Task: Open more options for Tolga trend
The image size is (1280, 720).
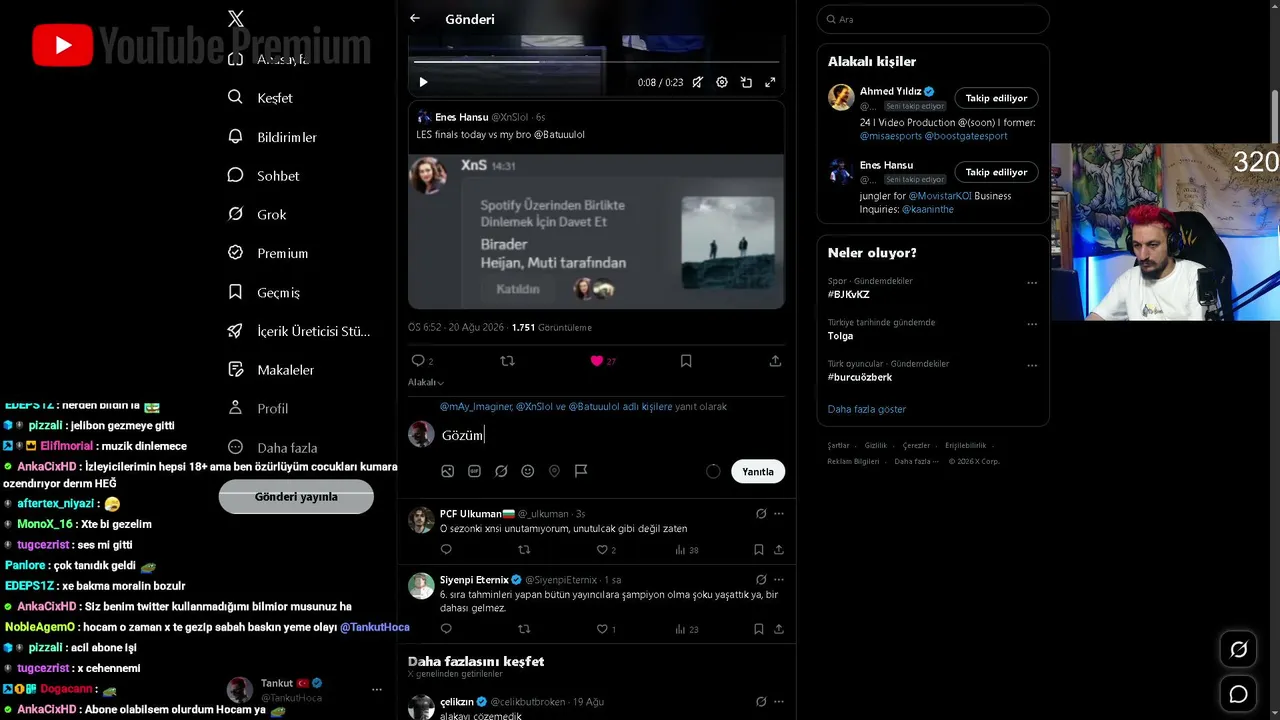Action: pyautogui.click(x=1032, y=324)
